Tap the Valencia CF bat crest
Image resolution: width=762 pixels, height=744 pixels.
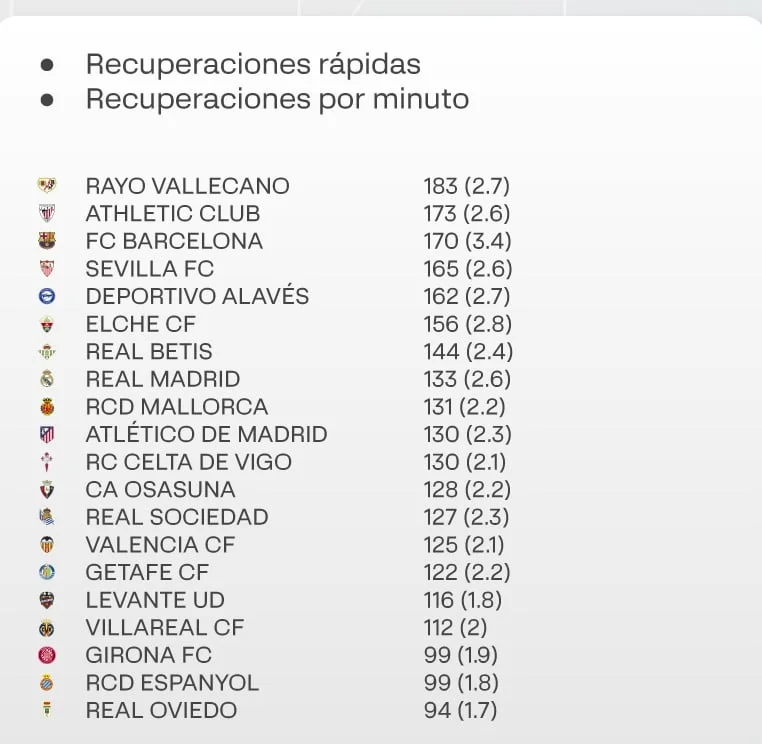pyautogui.click(x=47, y=545)
